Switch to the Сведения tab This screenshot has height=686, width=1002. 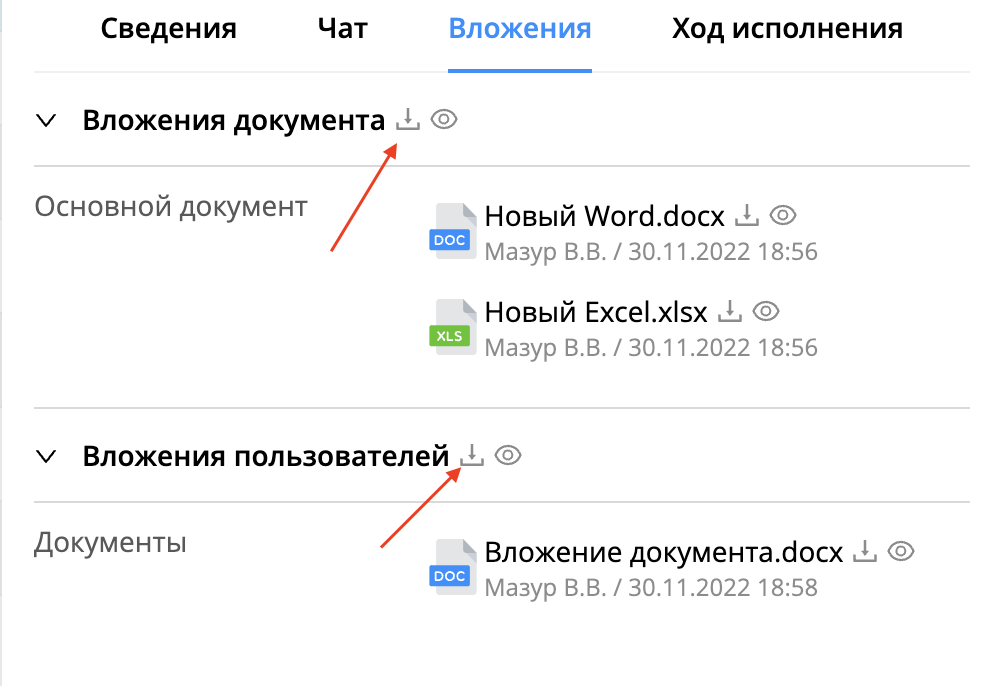point(169,29)
